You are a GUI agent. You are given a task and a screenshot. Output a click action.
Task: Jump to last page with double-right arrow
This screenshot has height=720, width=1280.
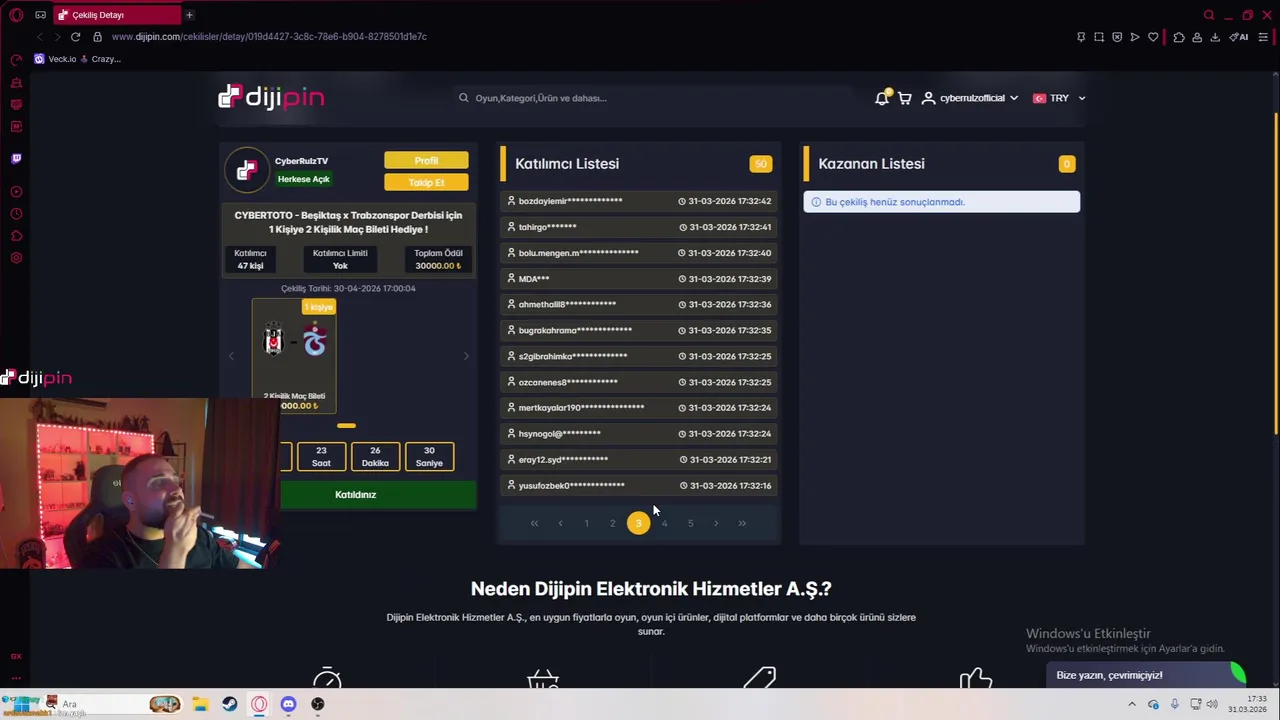(742, 523)
